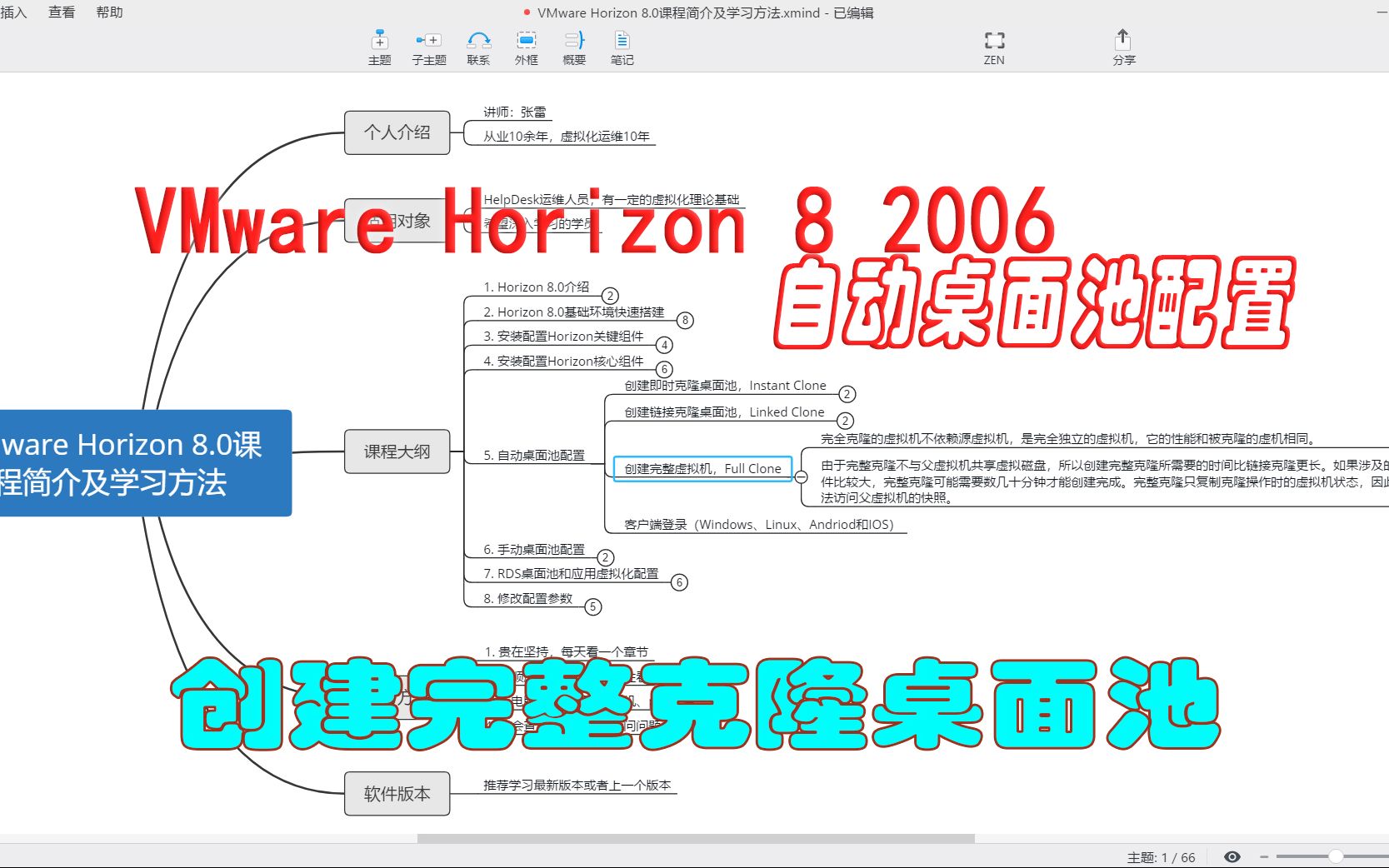Enter ZEN mode
The width and height of the screenshot is (1389, 868).
(994, 47)
